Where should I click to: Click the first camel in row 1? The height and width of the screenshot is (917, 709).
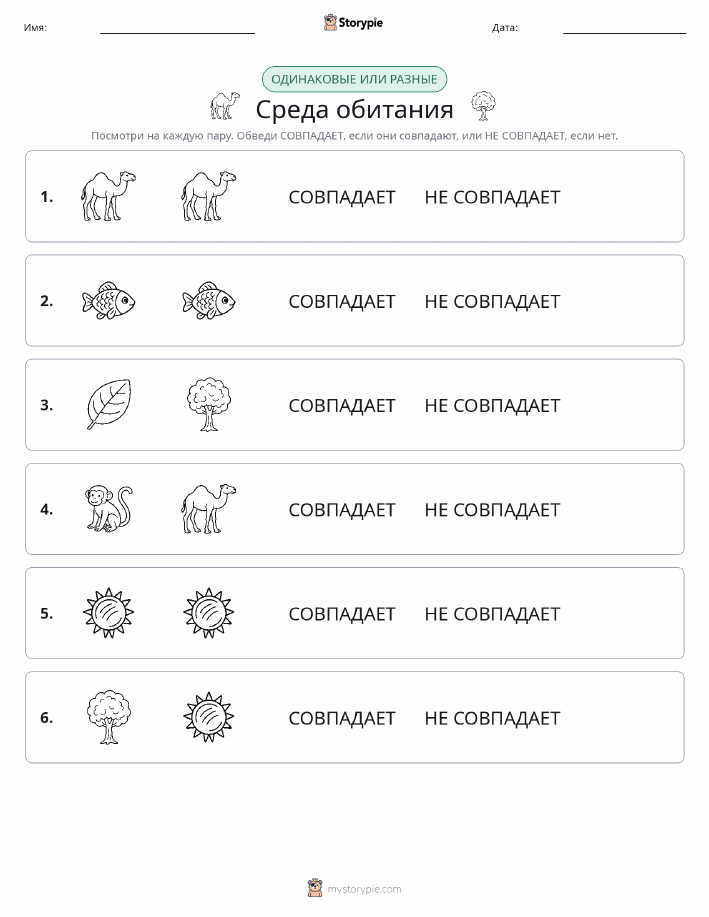108,196
